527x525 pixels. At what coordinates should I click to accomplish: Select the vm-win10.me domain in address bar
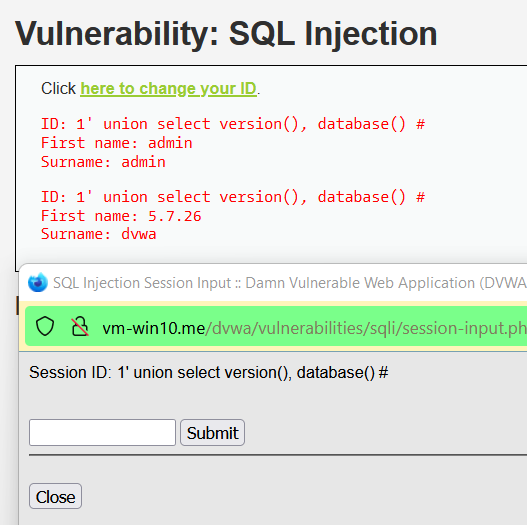154,328
